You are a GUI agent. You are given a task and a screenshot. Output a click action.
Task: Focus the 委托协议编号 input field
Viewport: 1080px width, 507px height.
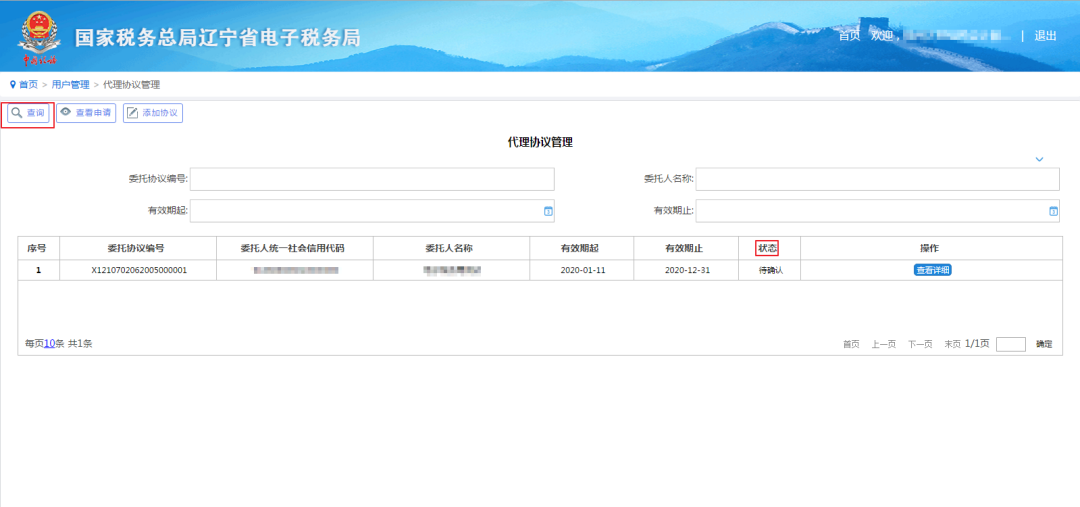(x=372, y=179)
